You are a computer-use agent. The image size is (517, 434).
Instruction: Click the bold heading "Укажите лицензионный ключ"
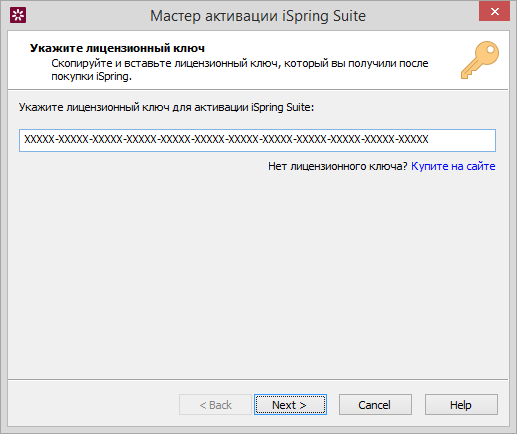[117, 48]
